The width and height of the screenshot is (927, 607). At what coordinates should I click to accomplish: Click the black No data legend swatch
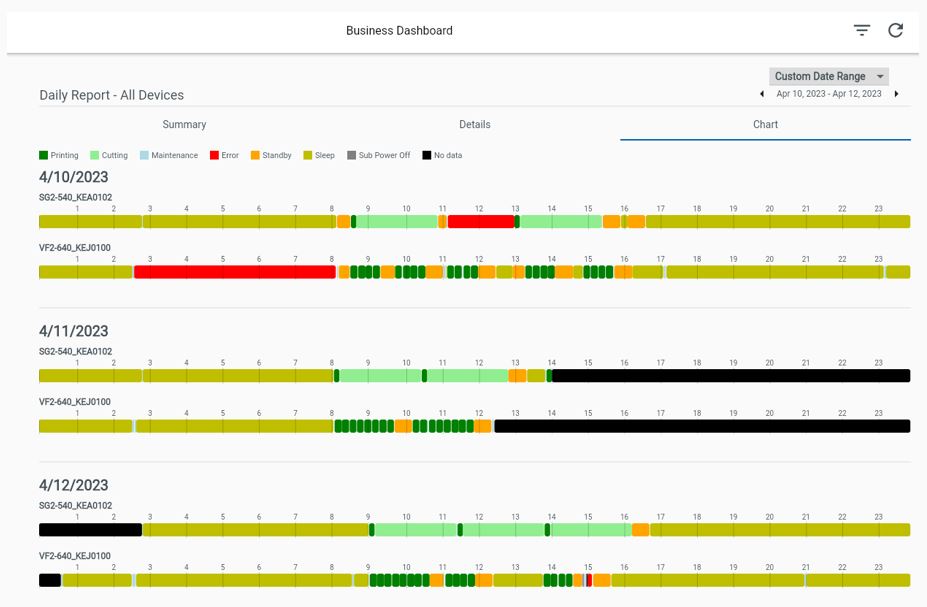pos(427,155)
